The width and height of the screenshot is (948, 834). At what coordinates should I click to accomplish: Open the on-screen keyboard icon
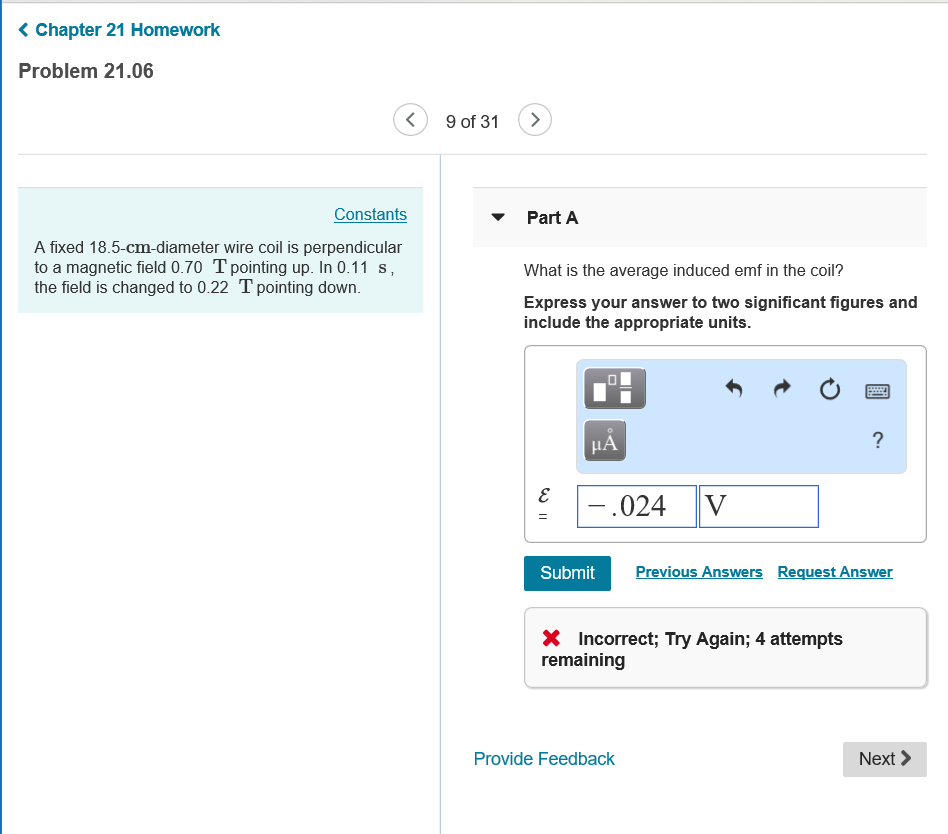(x=876, y=390)
